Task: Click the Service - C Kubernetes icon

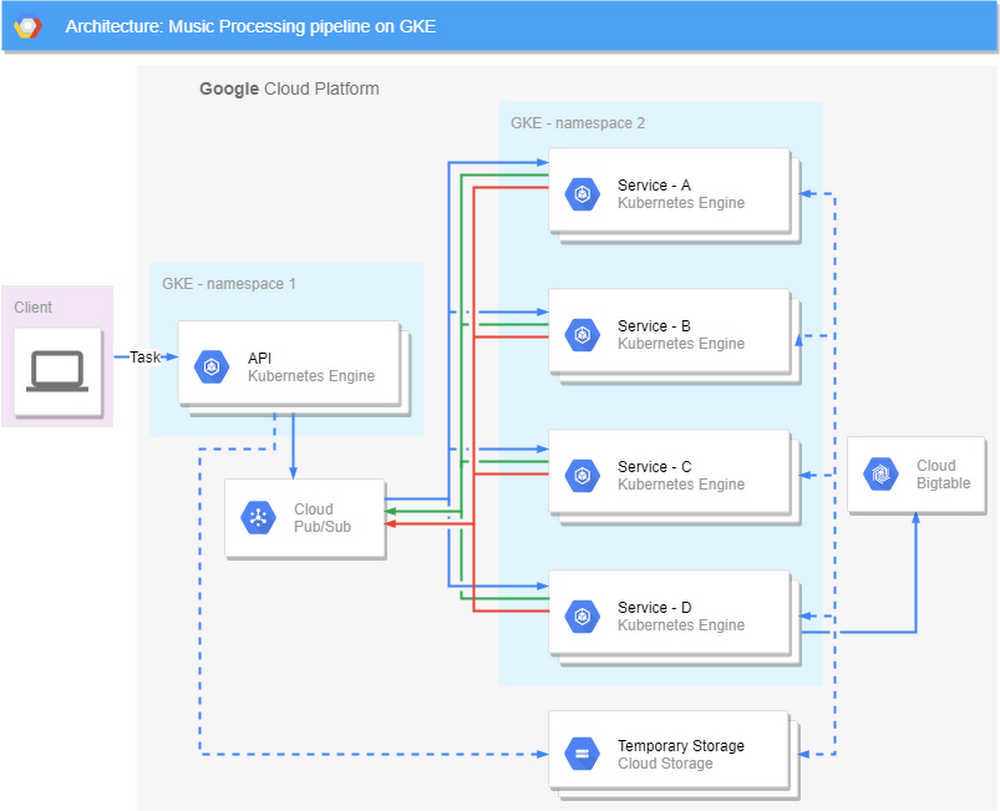Action: point(582,476)
